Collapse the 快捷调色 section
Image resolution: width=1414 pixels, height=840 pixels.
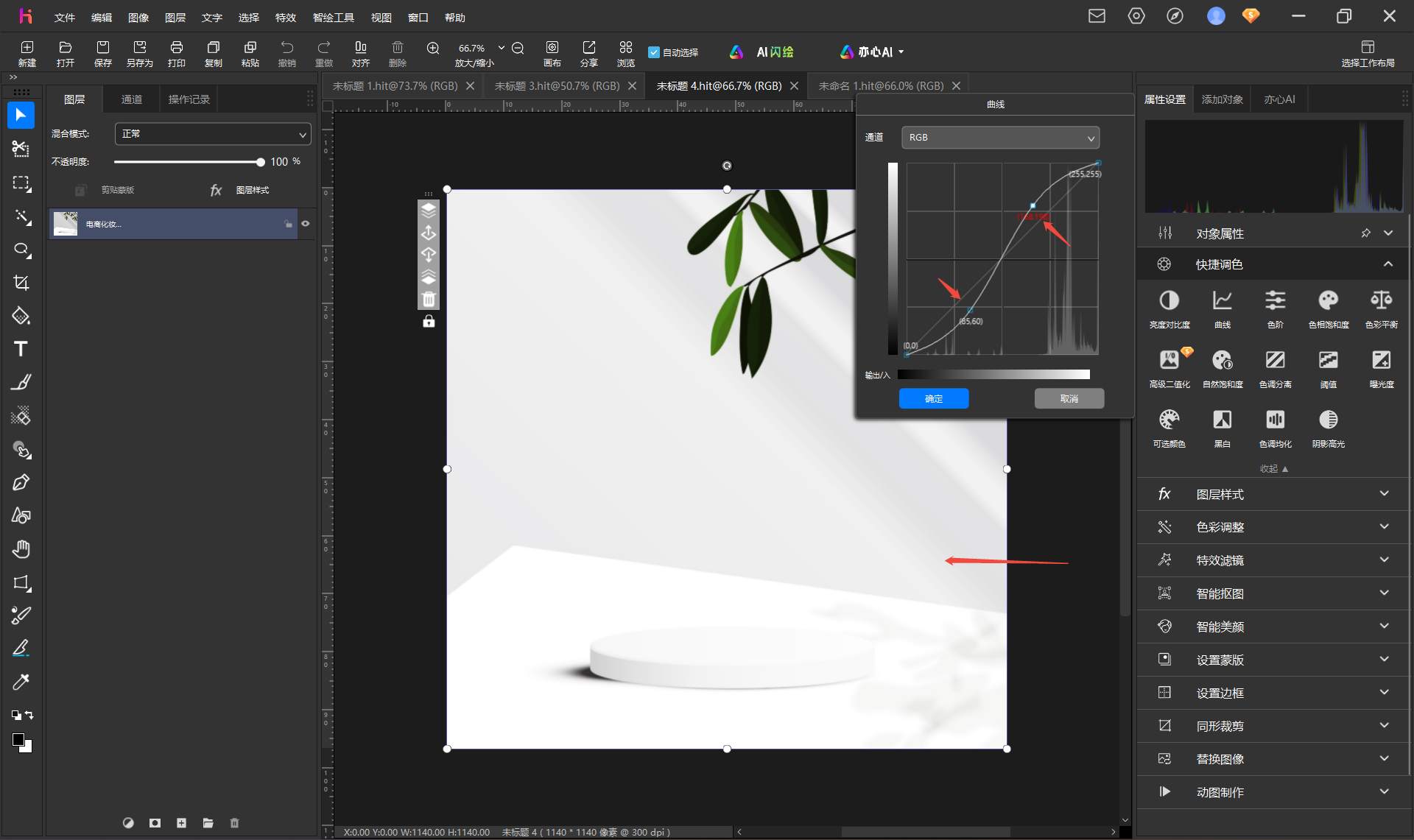[1387, 264]
